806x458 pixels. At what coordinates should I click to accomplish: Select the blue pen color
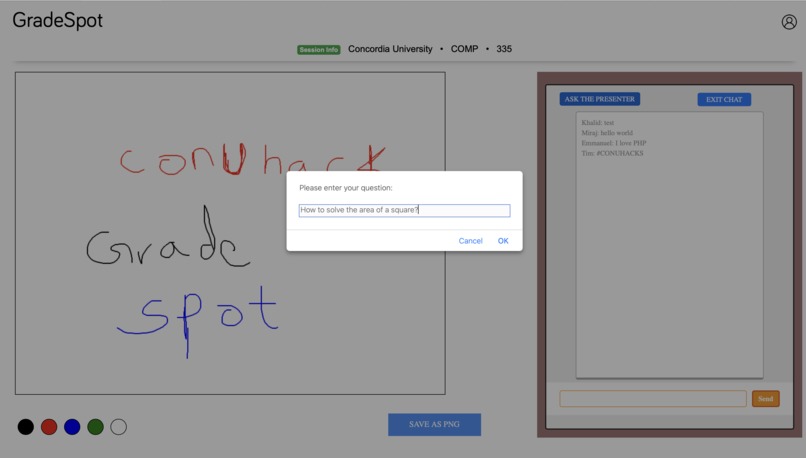pyautogui.click(x=72, y=427)
